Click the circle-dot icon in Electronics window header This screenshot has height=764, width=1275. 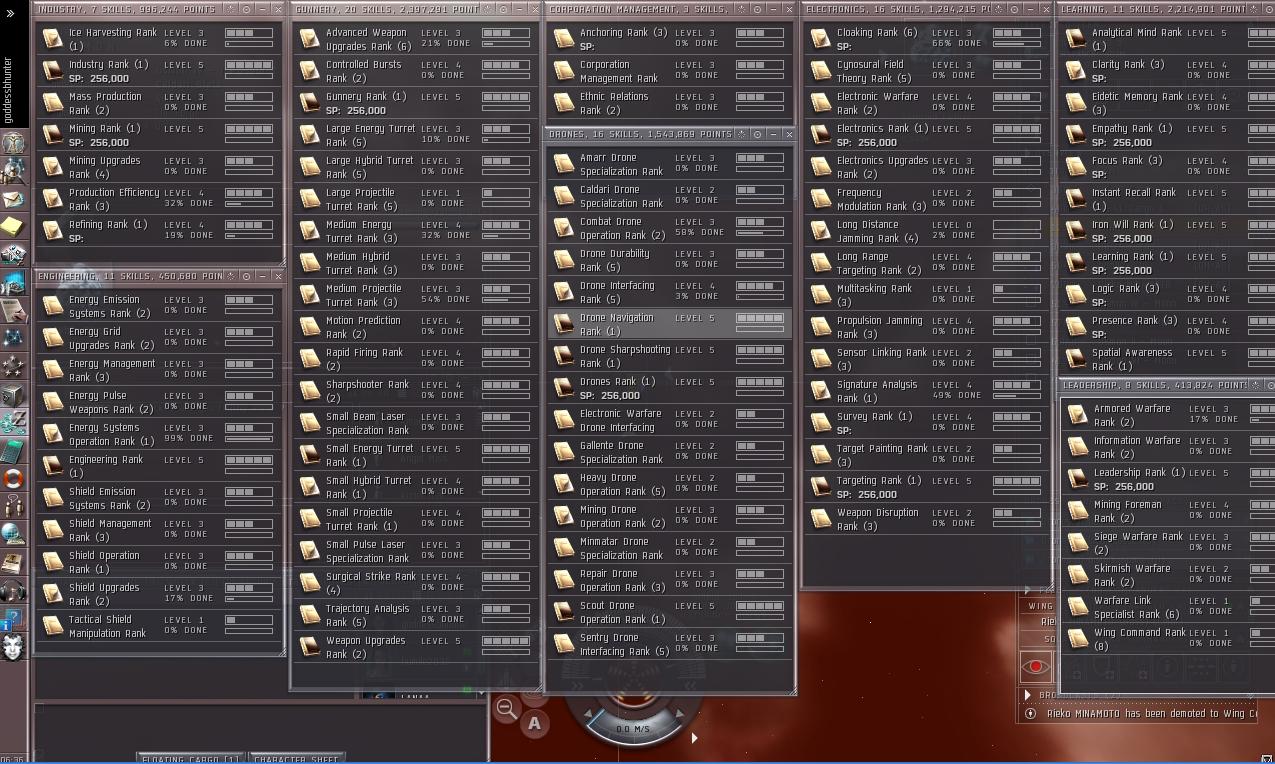(1014, 9)
